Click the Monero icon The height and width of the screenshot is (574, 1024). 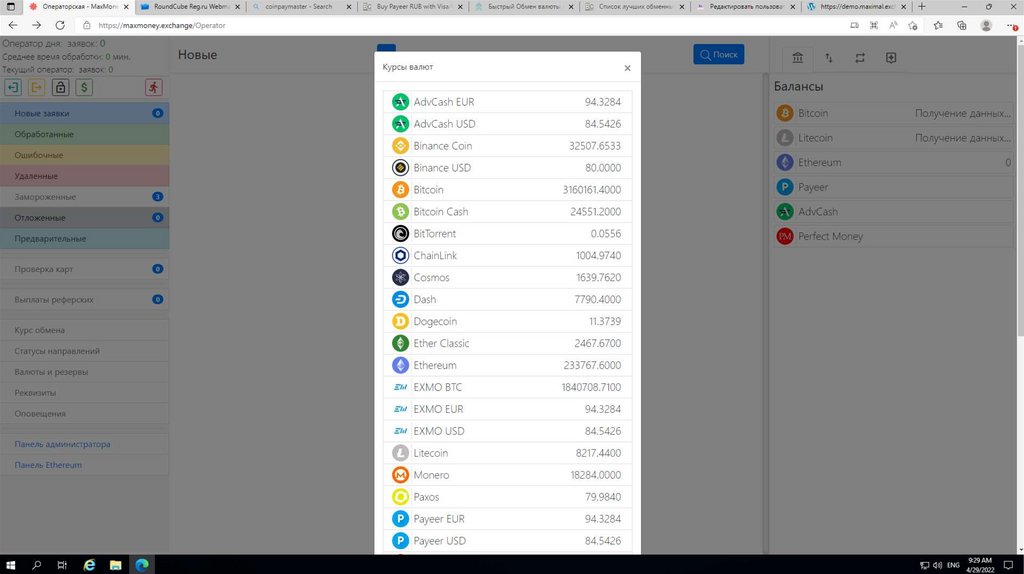(x=400, y=475)
